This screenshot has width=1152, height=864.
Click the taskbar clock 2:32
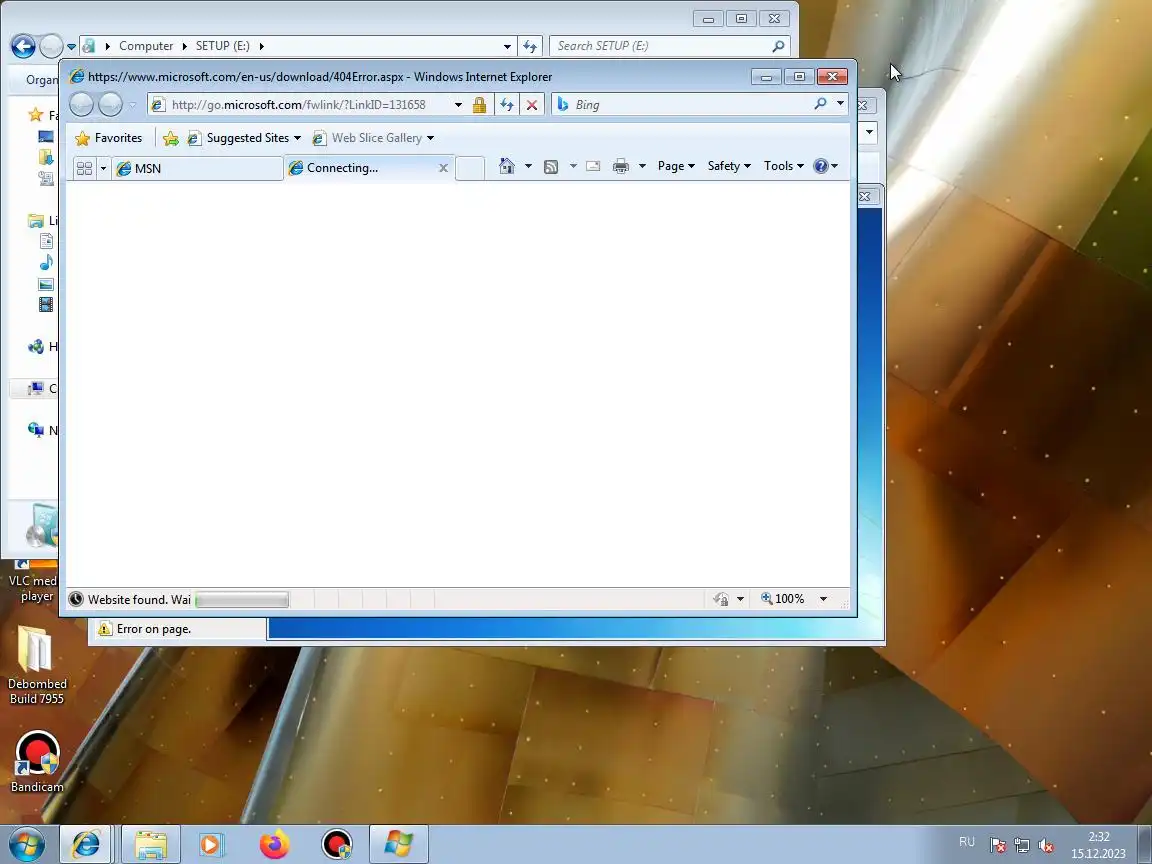[1099, 837]
